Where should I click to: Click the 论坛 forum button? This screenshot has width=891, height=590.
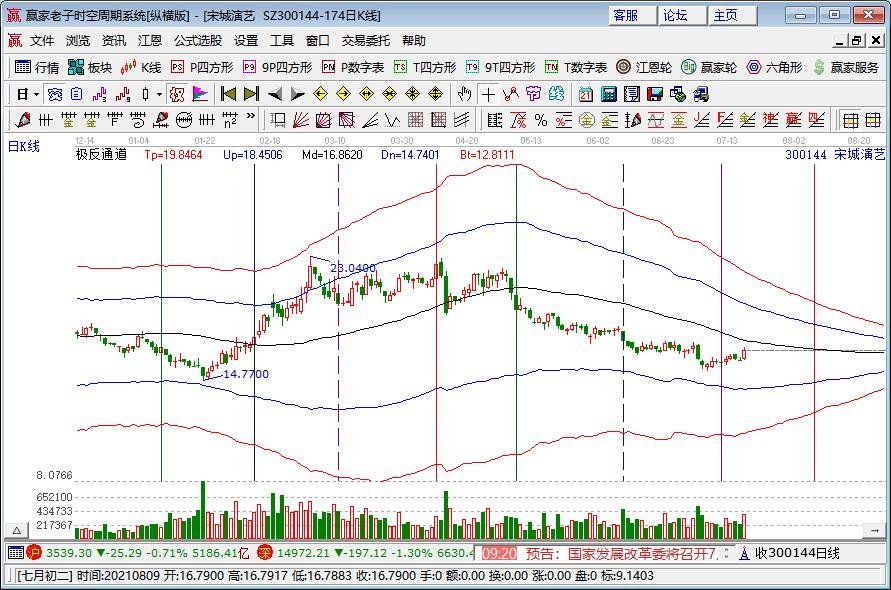pyautogui.click(x=676, y=15)
